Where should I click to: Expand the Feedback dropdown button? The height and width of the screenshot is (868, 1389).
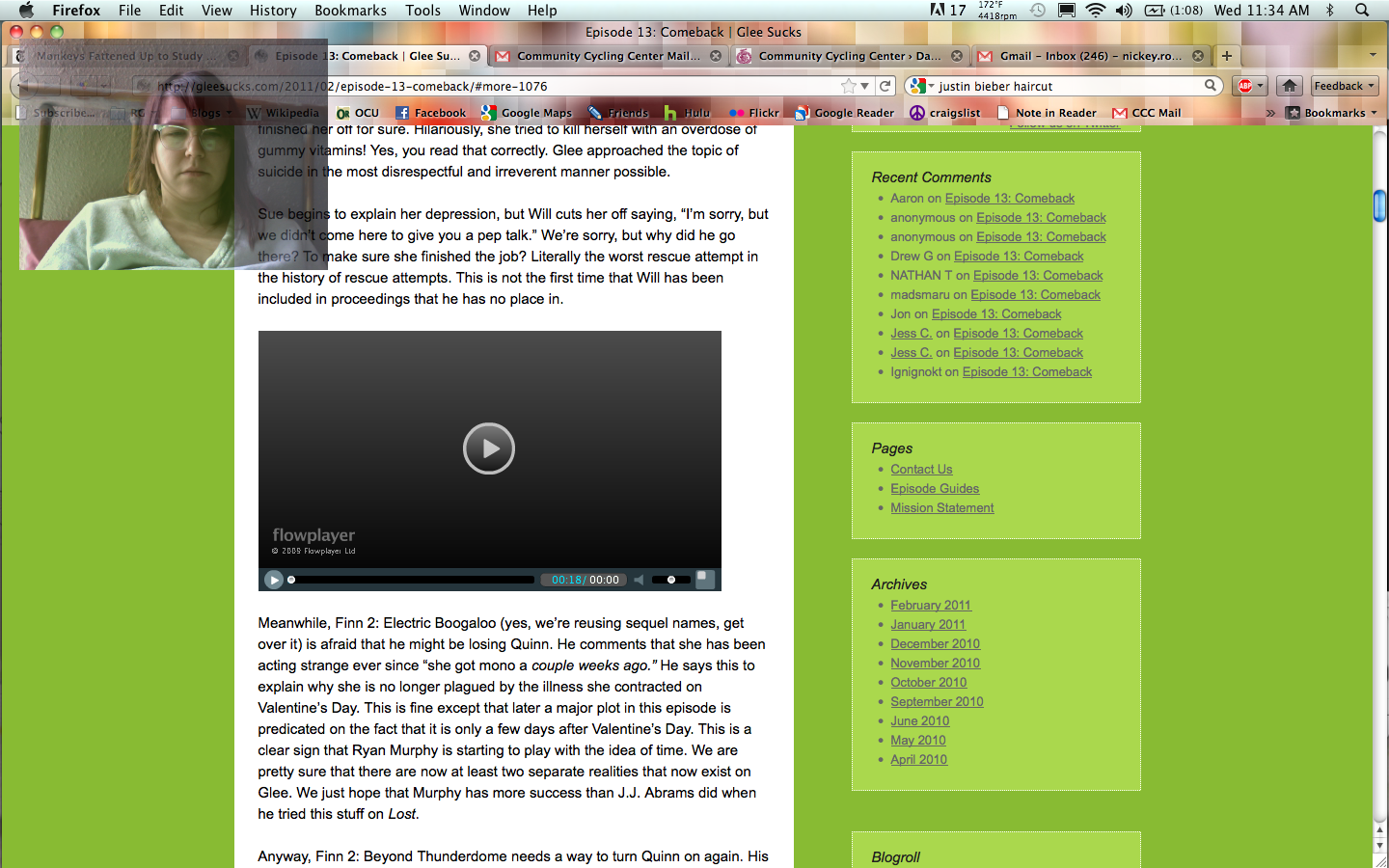pyautogui.click(x=1344, y=86)
